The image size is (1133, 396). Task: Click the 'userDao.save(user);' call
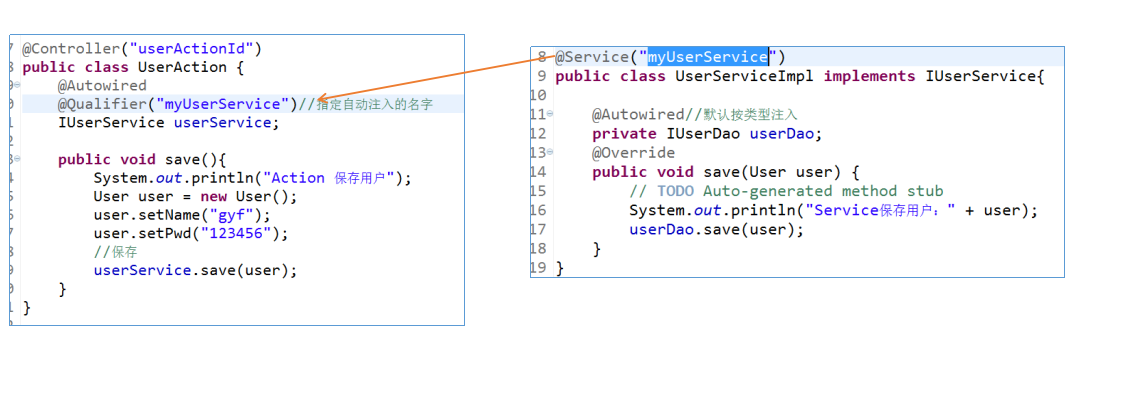point(716,230)
